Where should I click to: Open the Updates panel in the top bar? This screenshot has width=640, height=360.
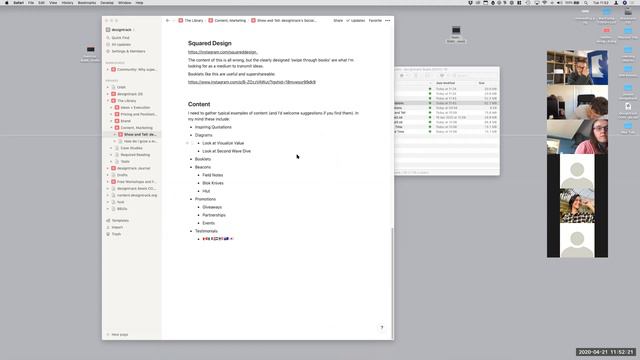pos(356,20)
